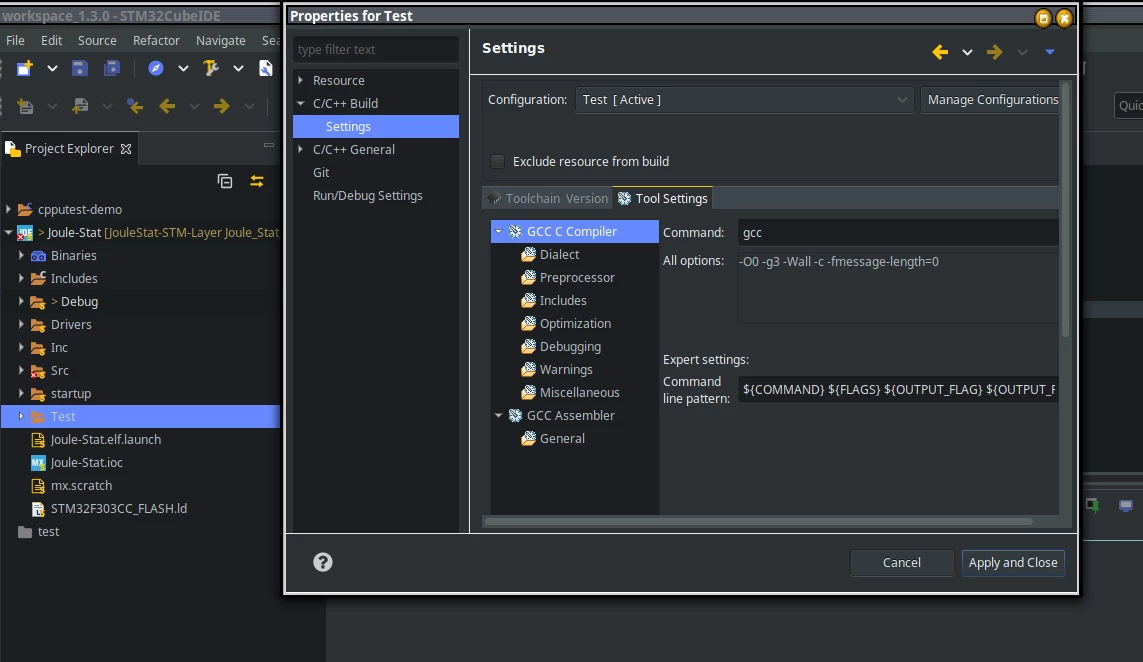Collapse the GCC Assembler node
The image size is (1143, 662).
pos(499,415)
